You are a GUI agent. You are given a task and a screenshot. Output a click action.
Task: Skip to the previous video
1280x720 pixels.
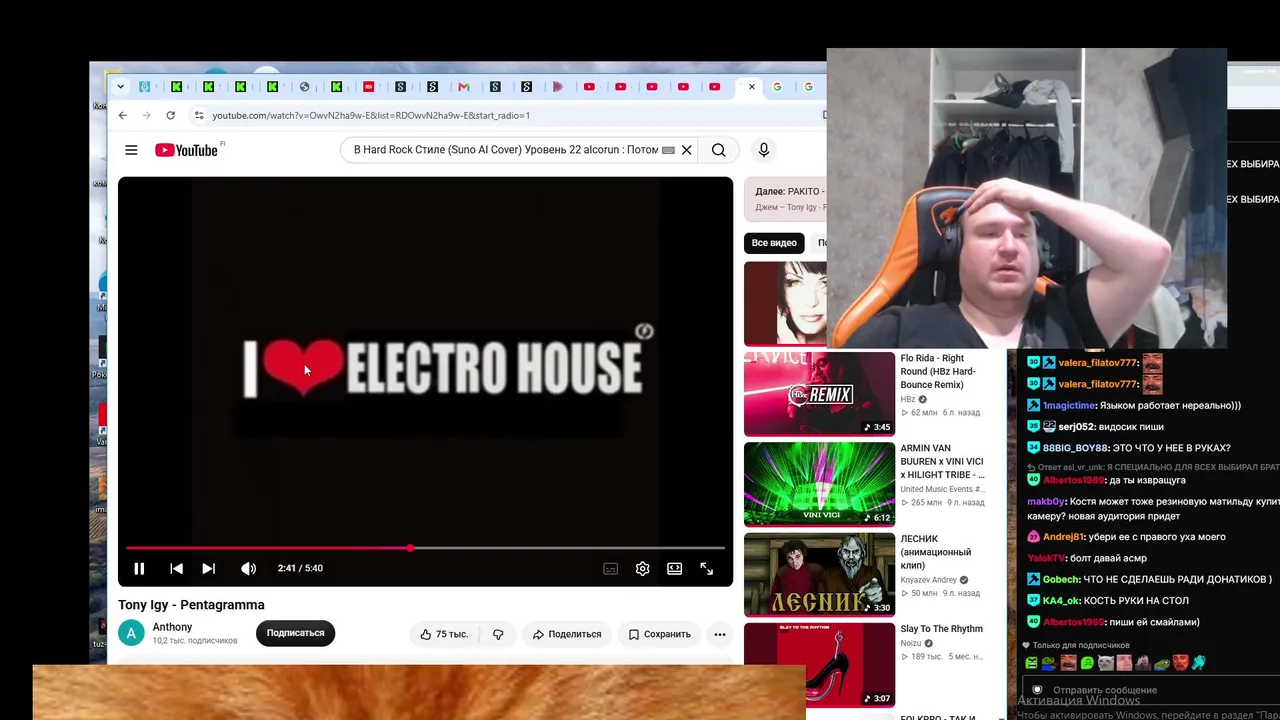176,568
